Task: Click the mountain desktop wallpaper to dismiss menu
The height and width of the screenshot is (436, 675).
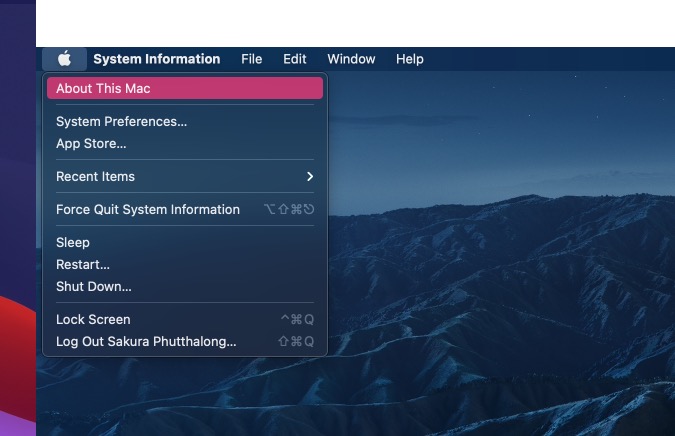Action: [500, 250]
